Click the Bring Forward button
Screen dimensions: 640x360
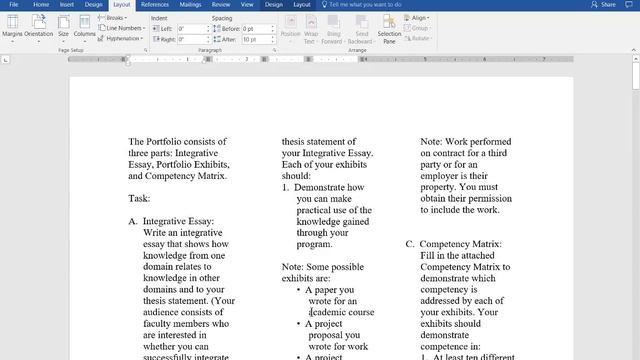(333, 29)
